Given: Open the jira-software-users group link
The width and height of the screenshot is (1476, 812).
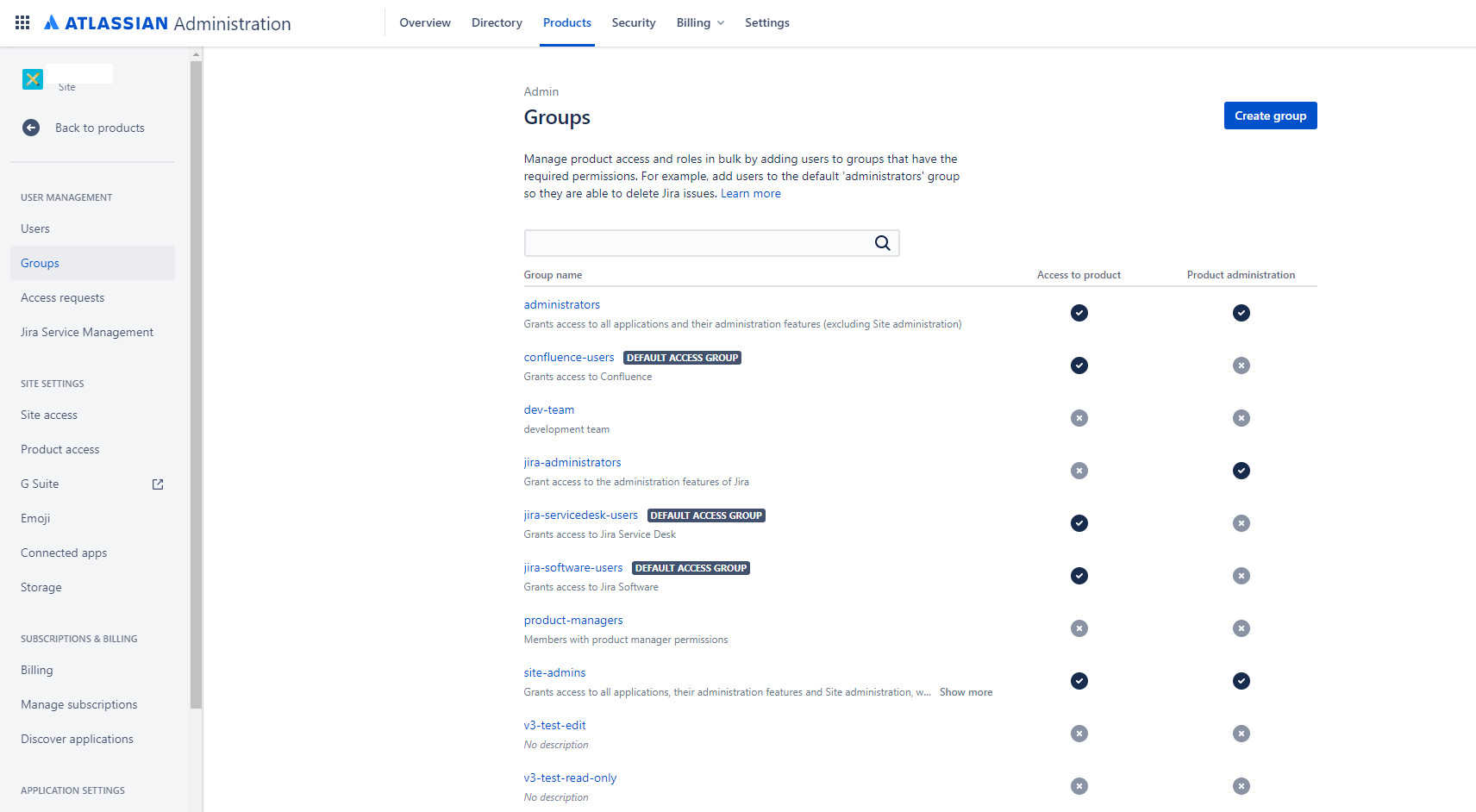Looking at the screenshot, I should [x=573, y=568].
